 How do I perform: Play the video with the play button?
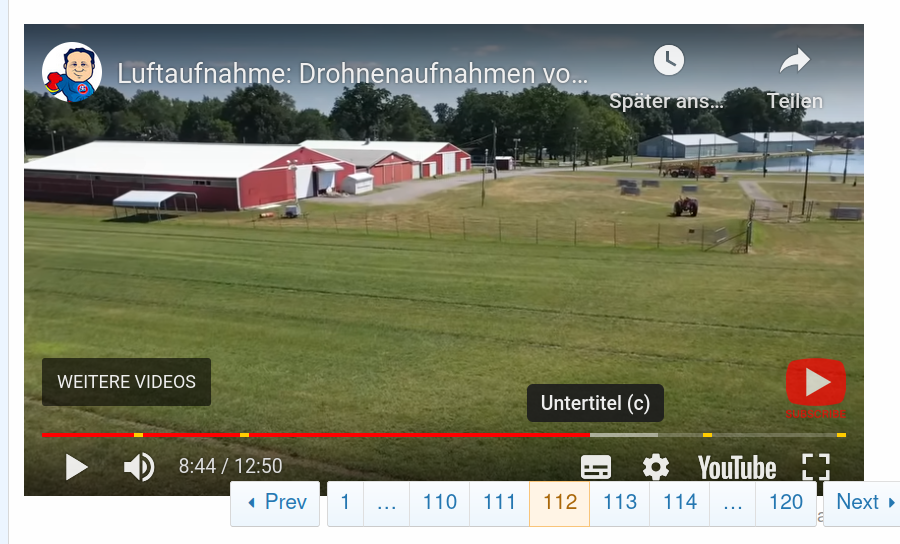click(76, 467)
